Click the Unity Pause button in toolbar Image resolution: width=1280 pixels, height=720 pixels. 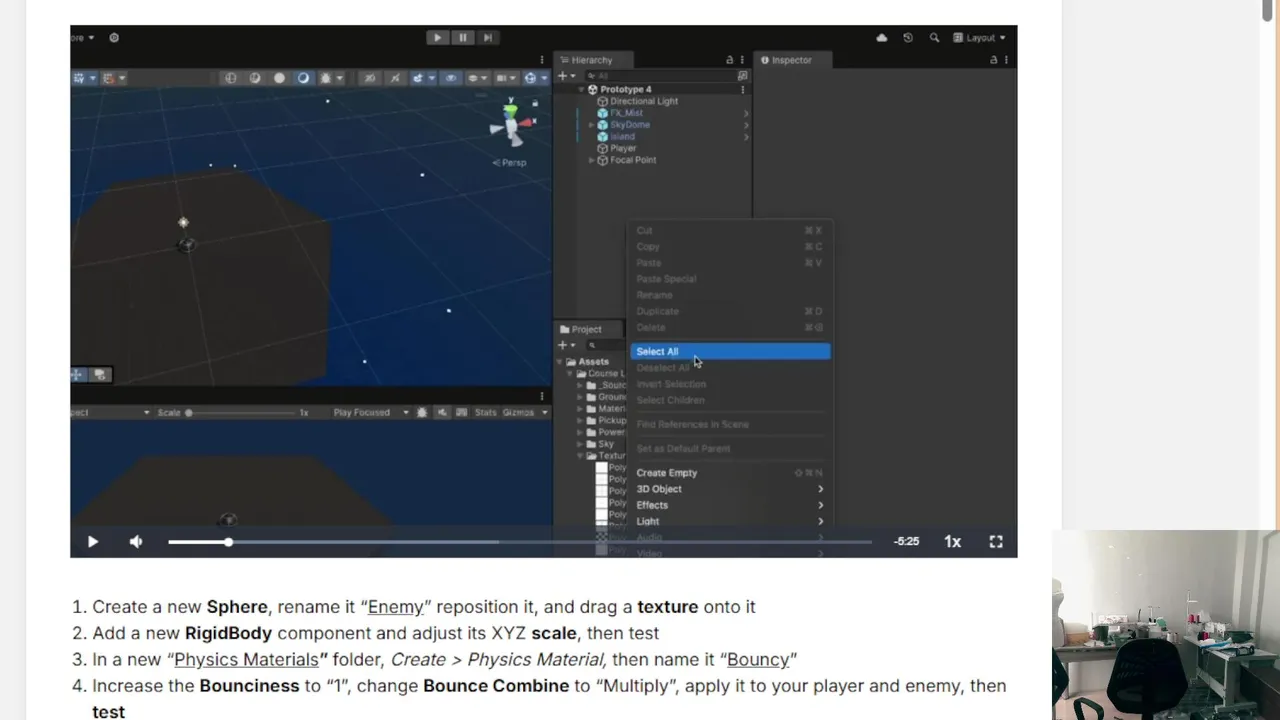point(462,38)
